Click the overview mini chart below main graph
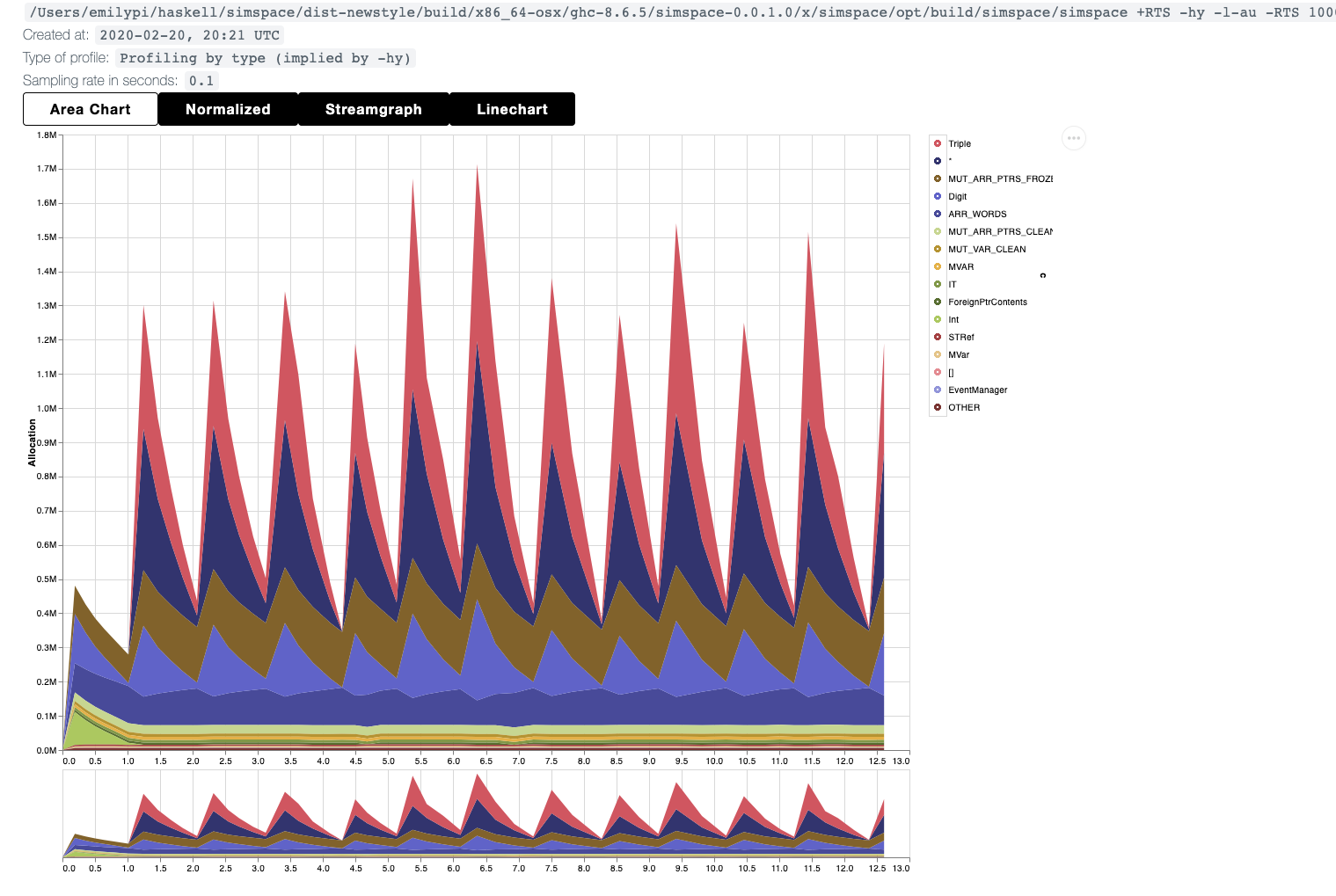1336x896 pixels. 485,818
